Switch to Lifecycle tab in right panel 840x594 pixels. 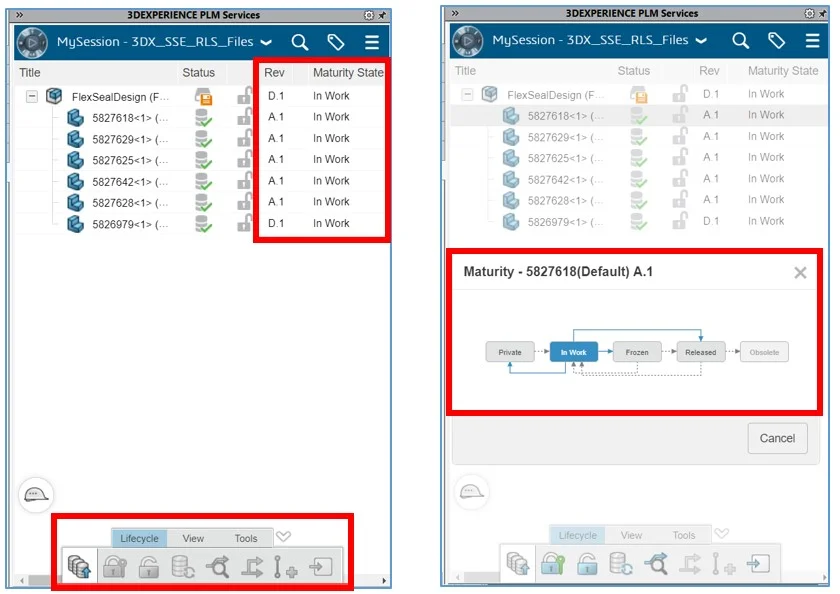pos(578,535)
